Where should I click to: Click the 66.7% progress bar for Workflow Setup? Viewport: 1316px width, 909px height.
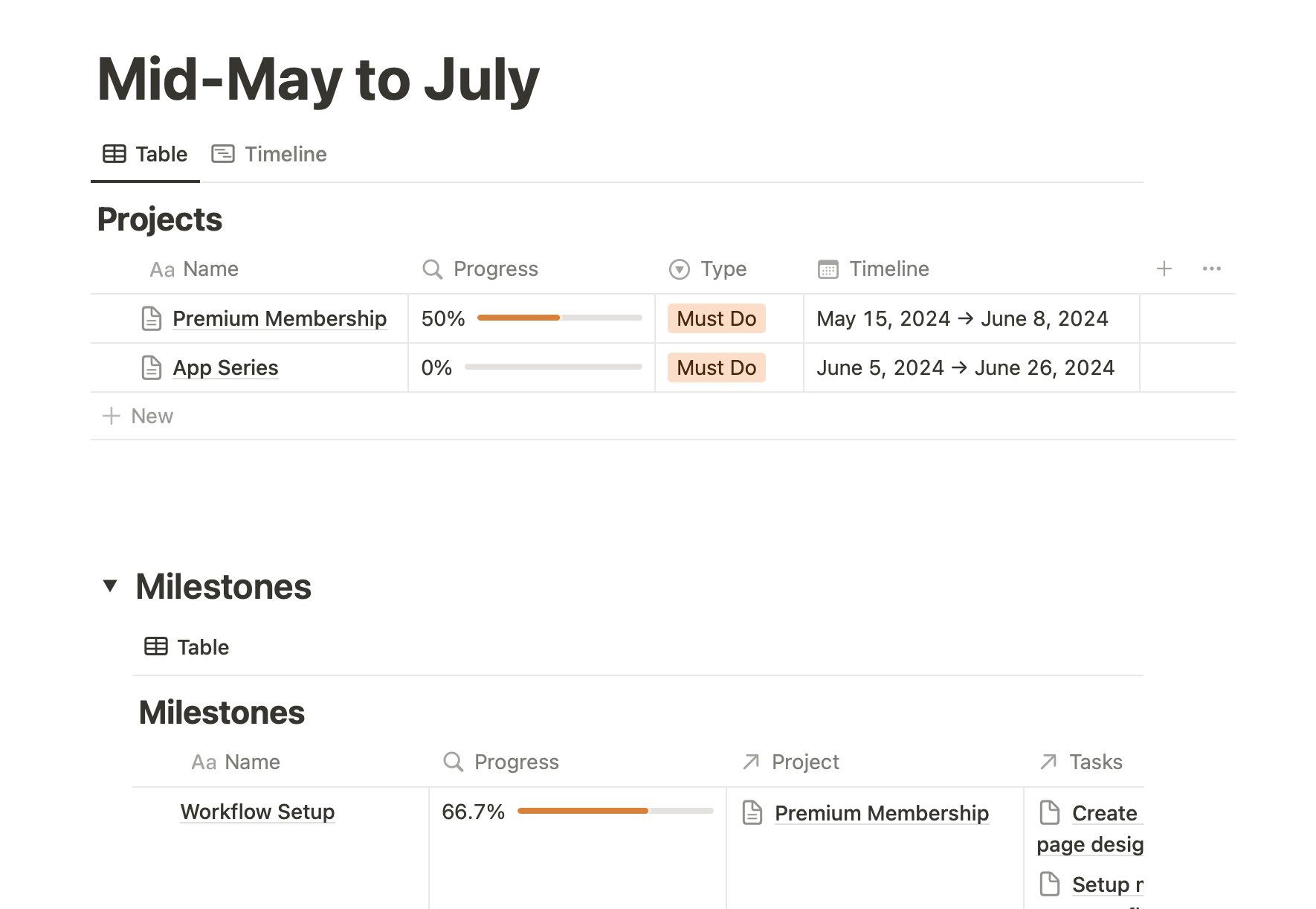(615, 811)
